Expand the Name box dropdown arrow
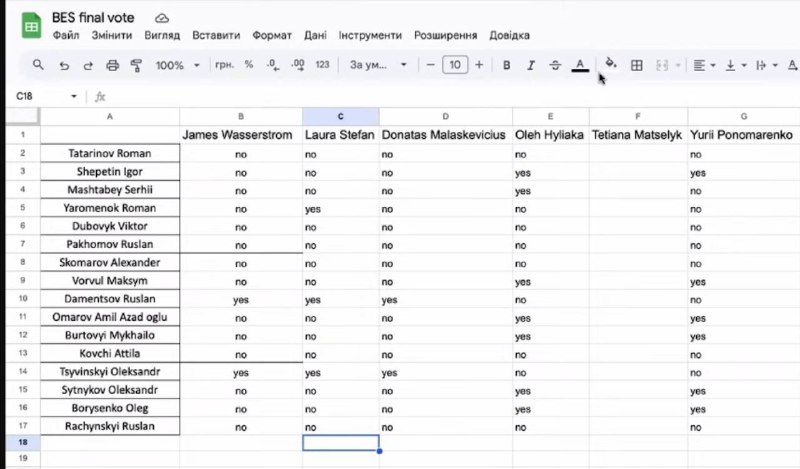This screenshot has width=800, height=469. click(x=74, y=96)
